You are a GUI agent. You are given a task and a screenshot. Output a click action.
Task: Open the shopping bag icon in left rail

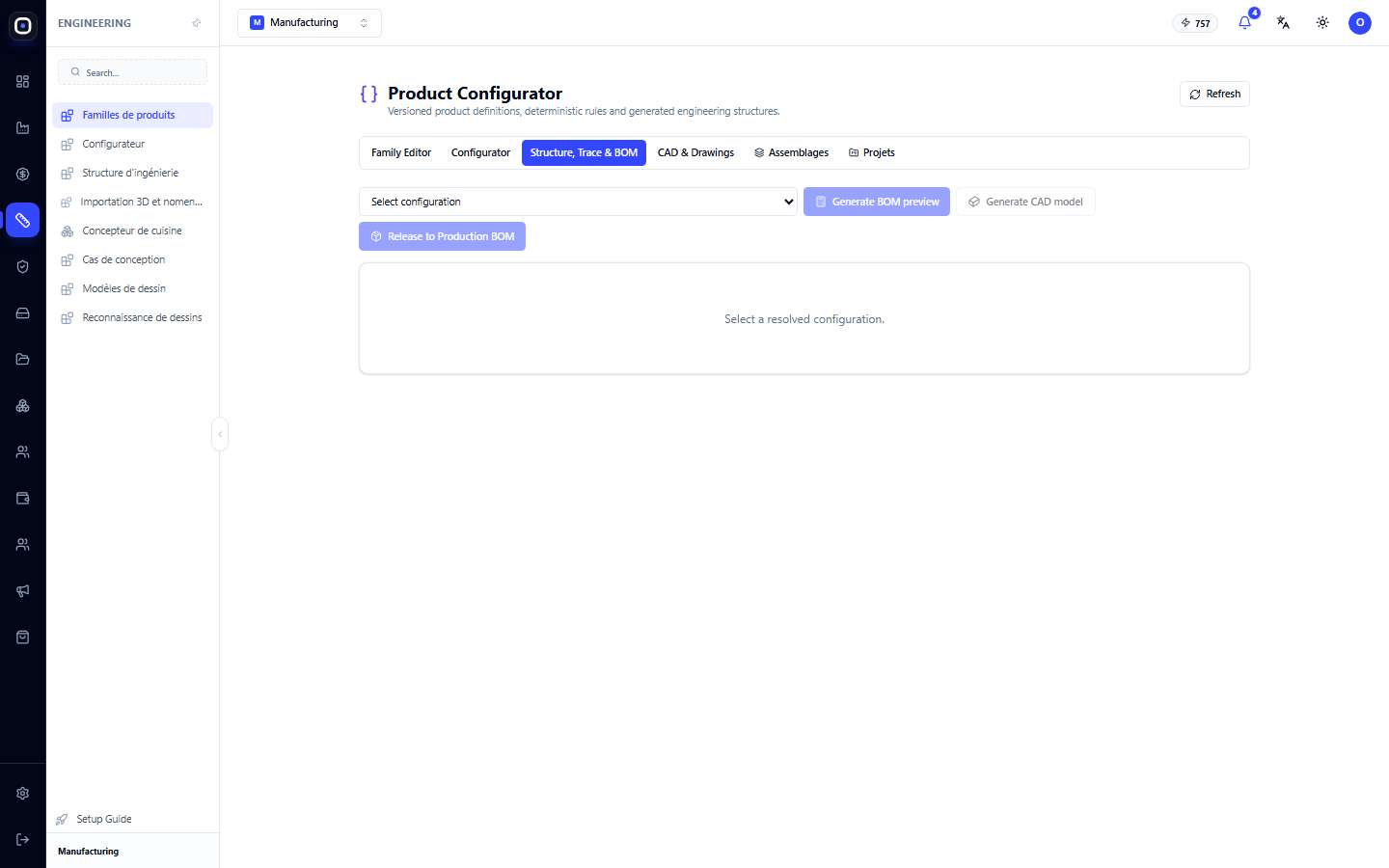tap(23, 637)
